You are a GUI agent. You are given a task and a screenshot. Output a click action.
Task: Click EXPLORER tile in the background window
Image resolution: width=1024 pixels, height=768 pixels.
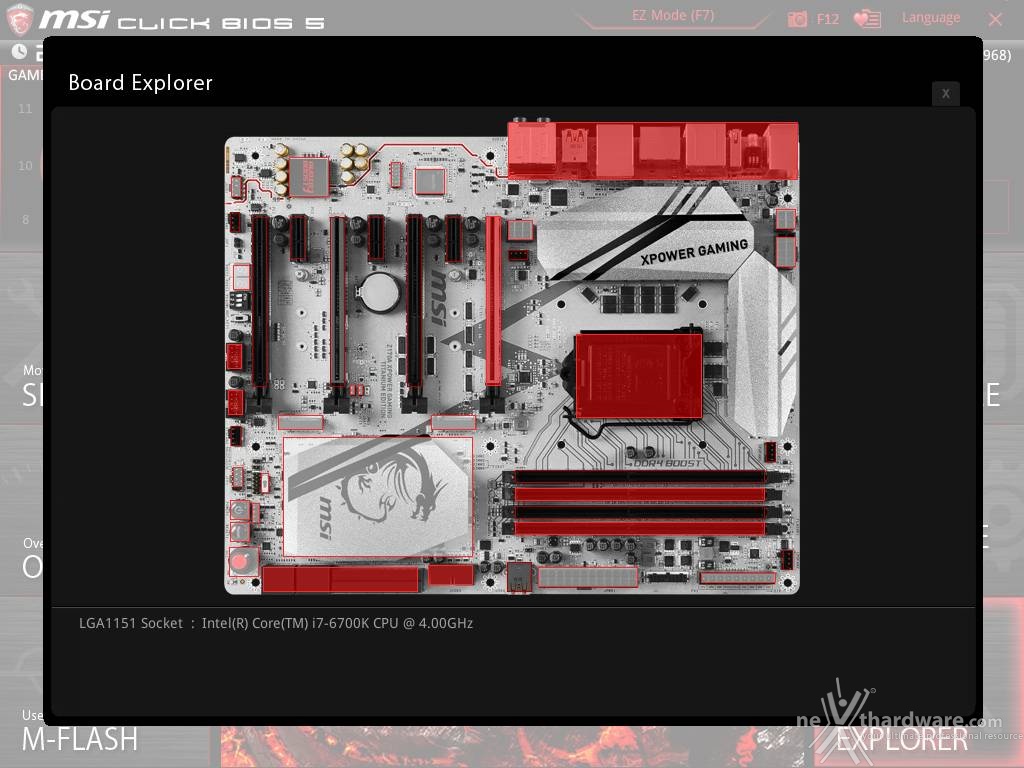pos(901,740)
